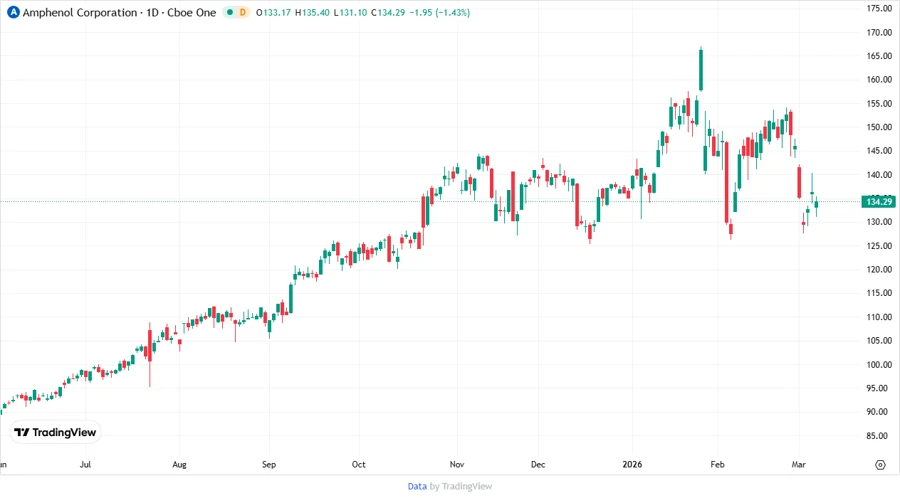Click the Jul label on time axis

[x=85, y=464]
